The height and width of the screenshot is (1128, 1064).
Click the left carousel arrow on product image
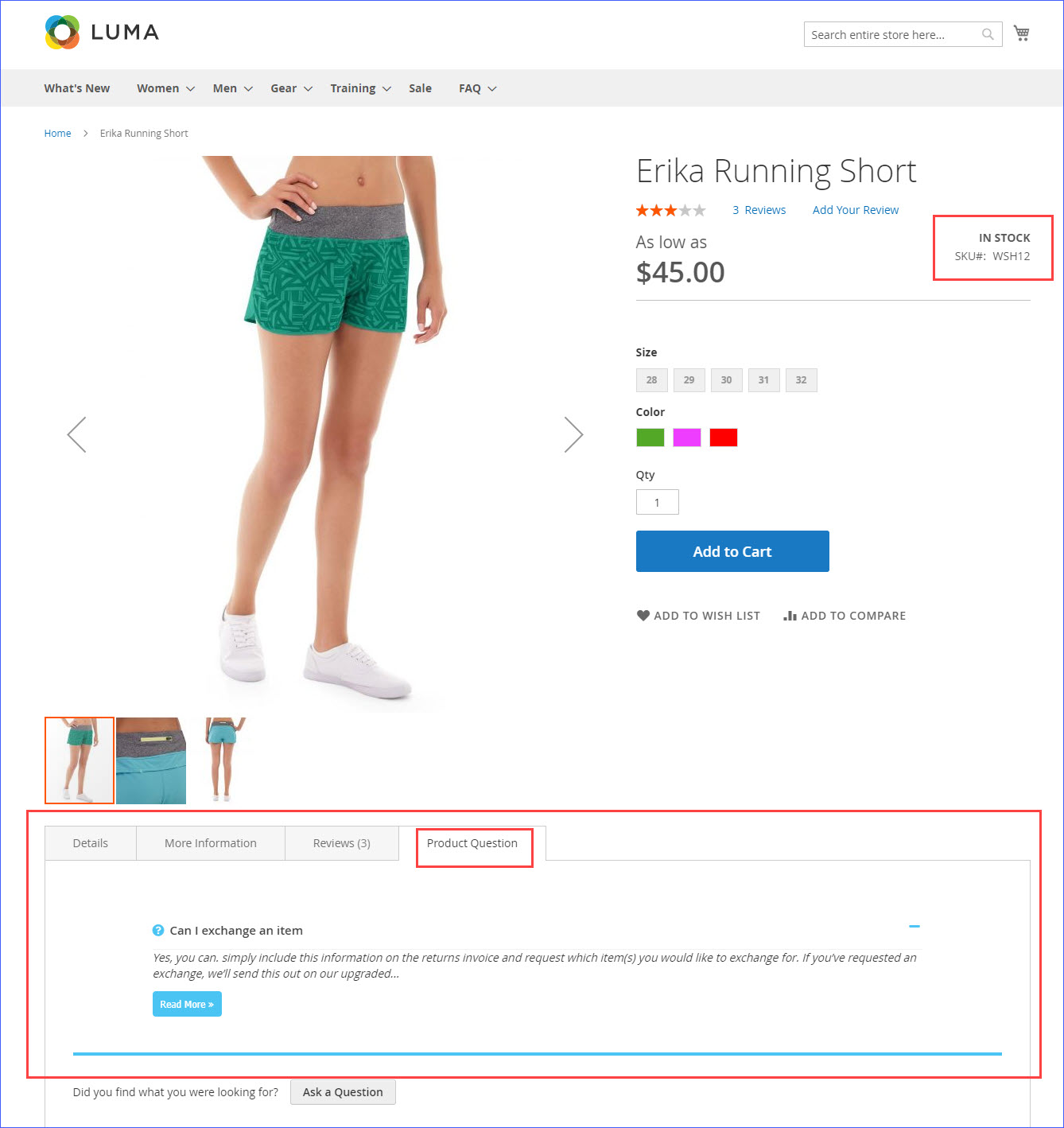[x=76, y=434]
